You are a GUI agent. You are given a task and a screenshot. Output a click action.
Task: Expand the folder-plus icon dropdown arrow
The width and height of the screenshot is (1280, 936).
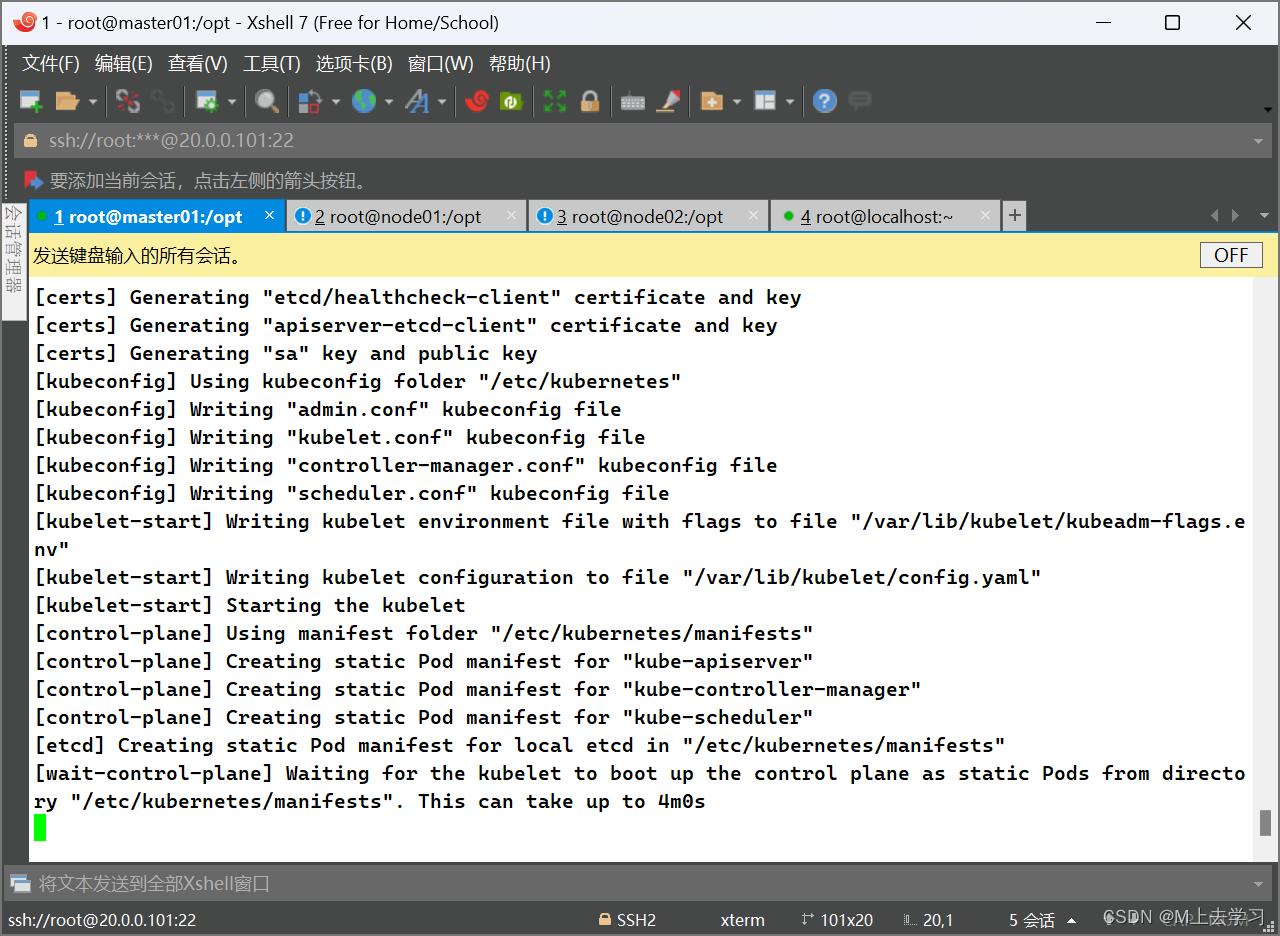click(x=737, y=101)
